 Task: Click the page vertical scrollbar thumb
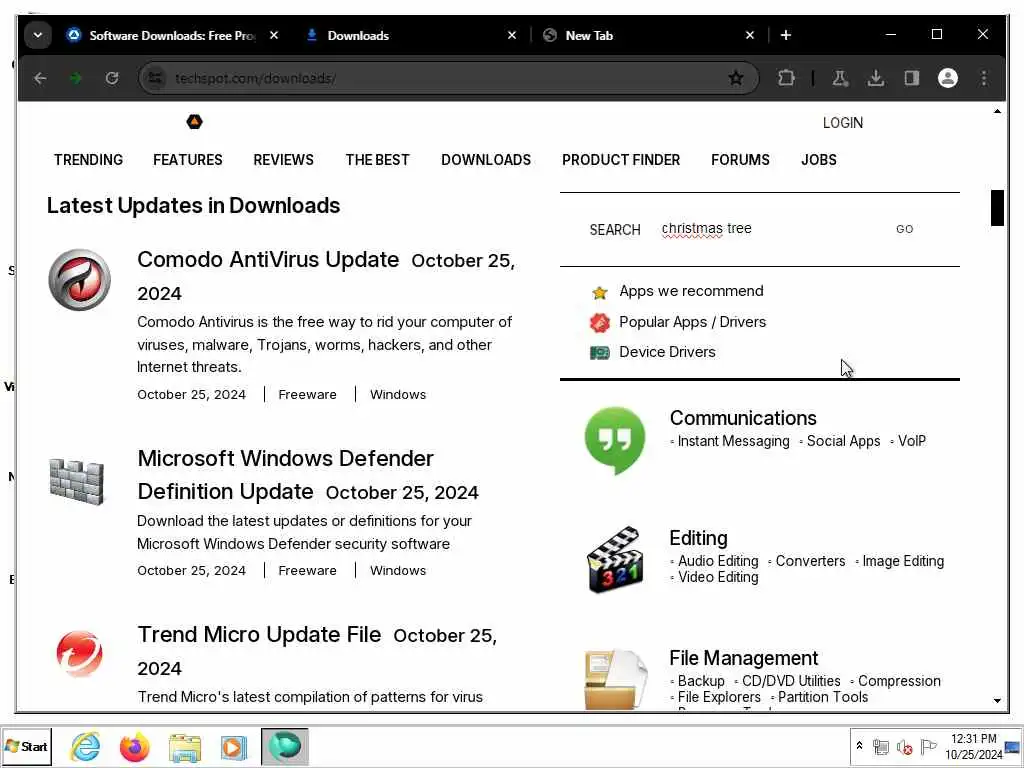tap(997, 208)
